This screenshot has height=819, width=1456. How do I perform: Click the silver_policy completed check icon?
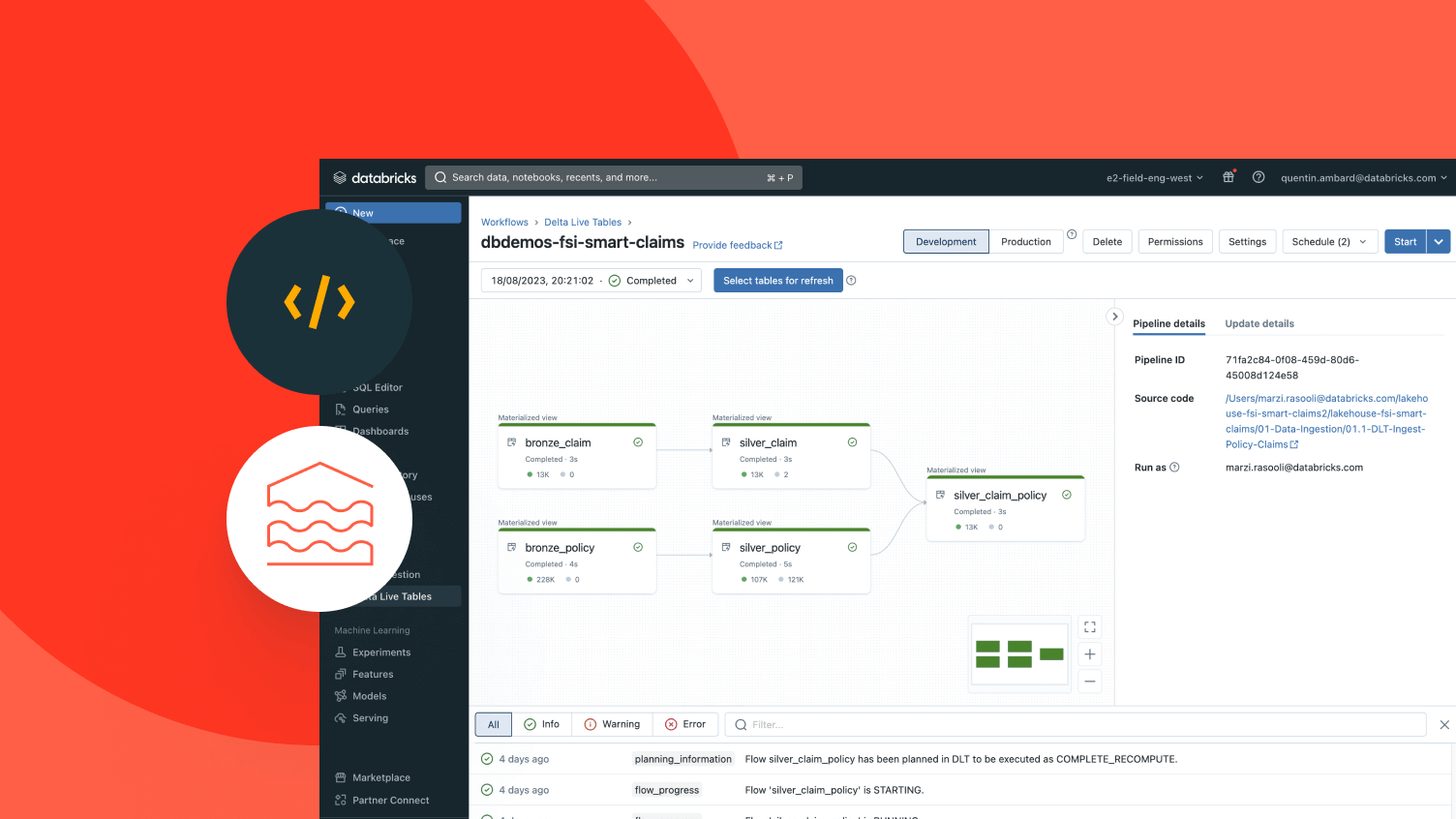click(852, 547)
